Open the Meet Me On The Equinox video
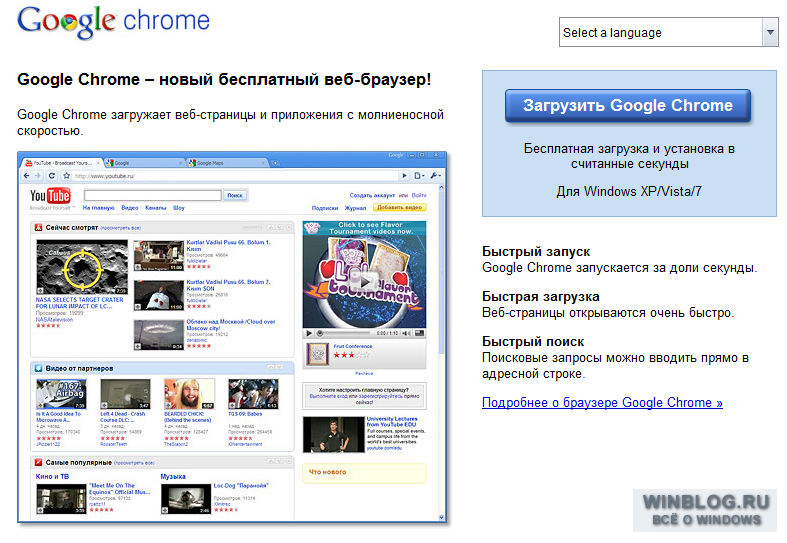This screenshot has height=543, width=787. coord(119,489)
